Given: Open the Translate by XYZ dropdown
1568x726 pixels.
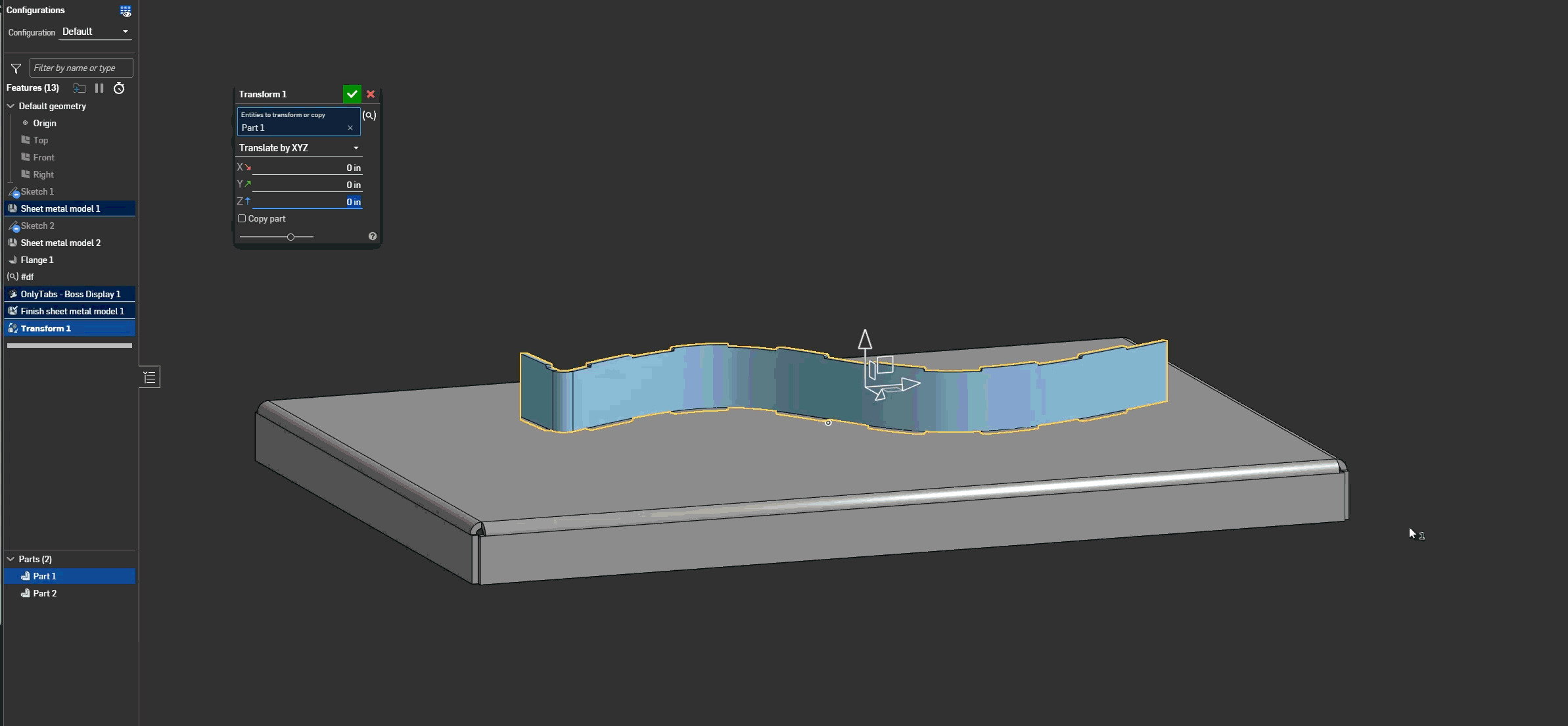Looking at the screenshot, I should pos(298,148).
